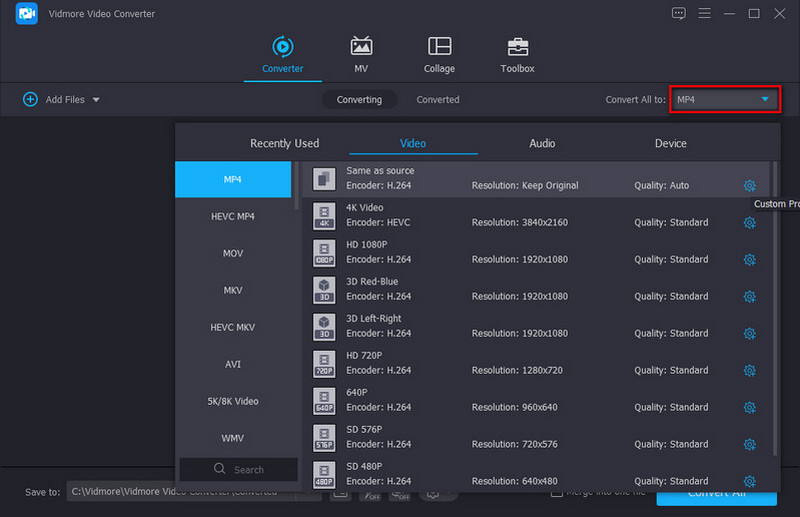Open custom profile gear for Same as source
The width and height of the screenshot is (800, 517).
749,186
